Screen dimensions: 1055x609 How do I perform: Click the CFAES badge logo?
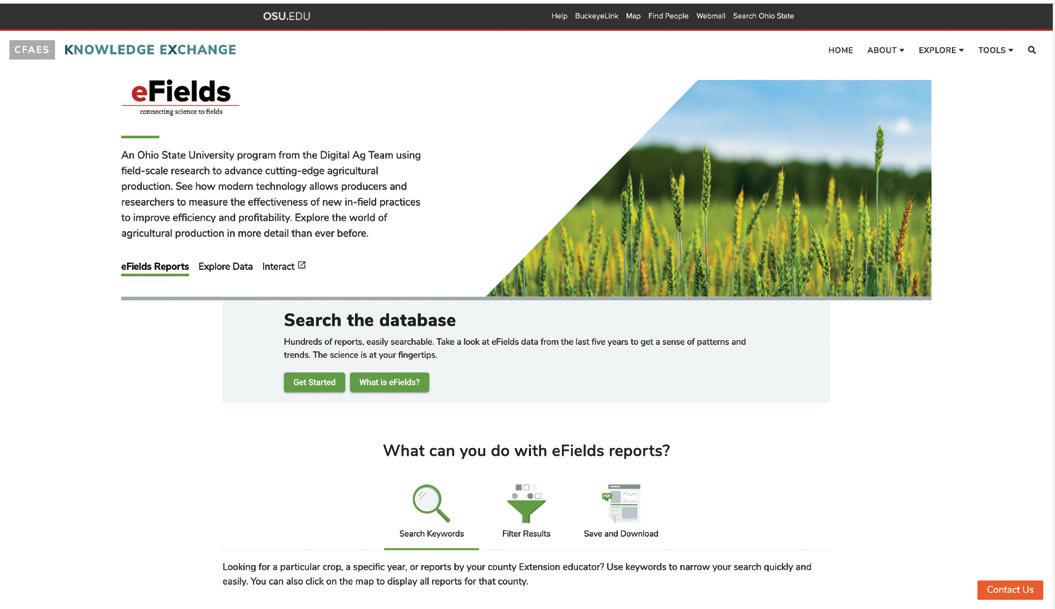[x=32, y=50]
